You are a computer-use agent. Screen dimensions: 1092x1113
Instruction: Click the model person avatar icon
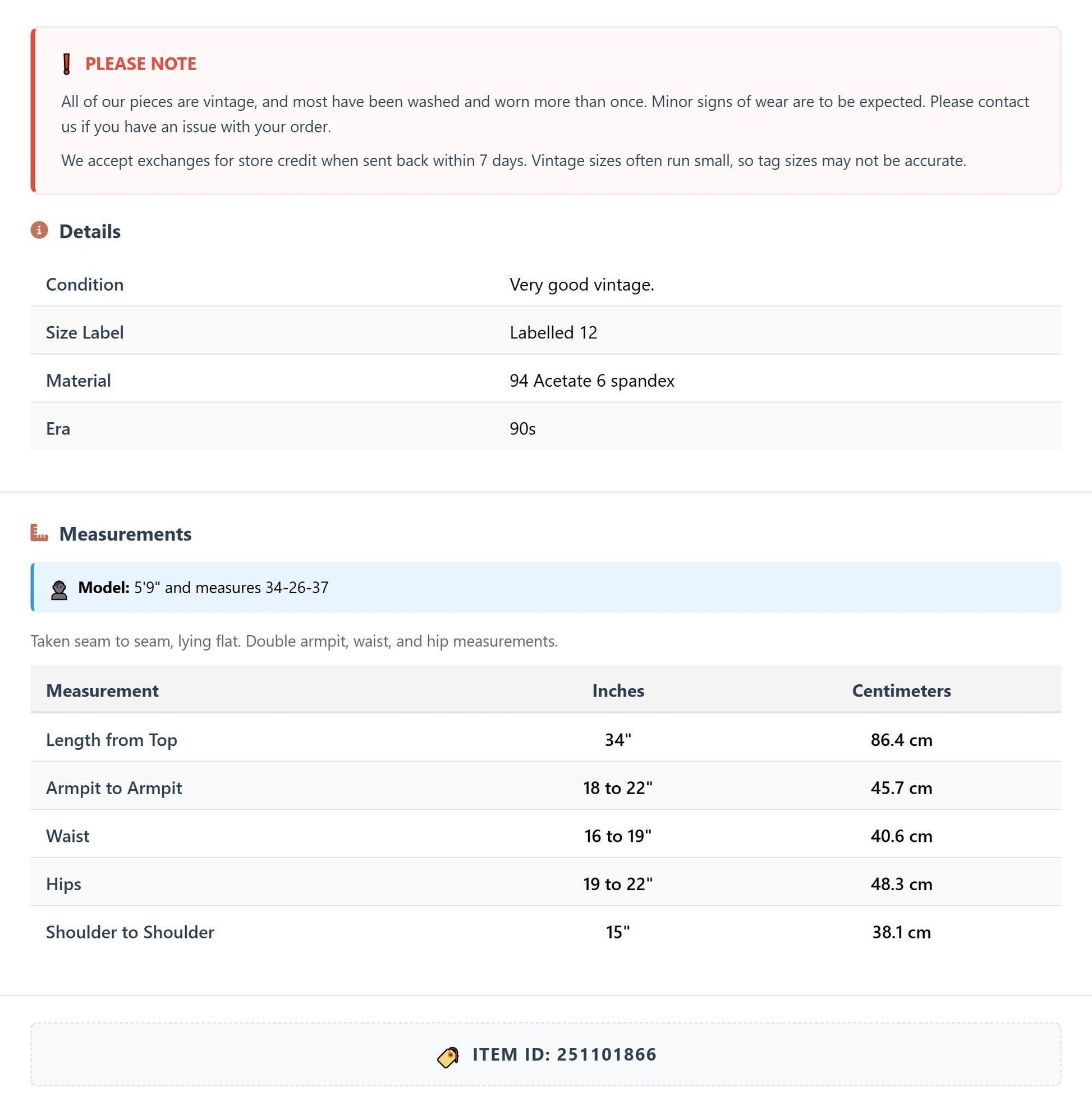click(58, 590)
